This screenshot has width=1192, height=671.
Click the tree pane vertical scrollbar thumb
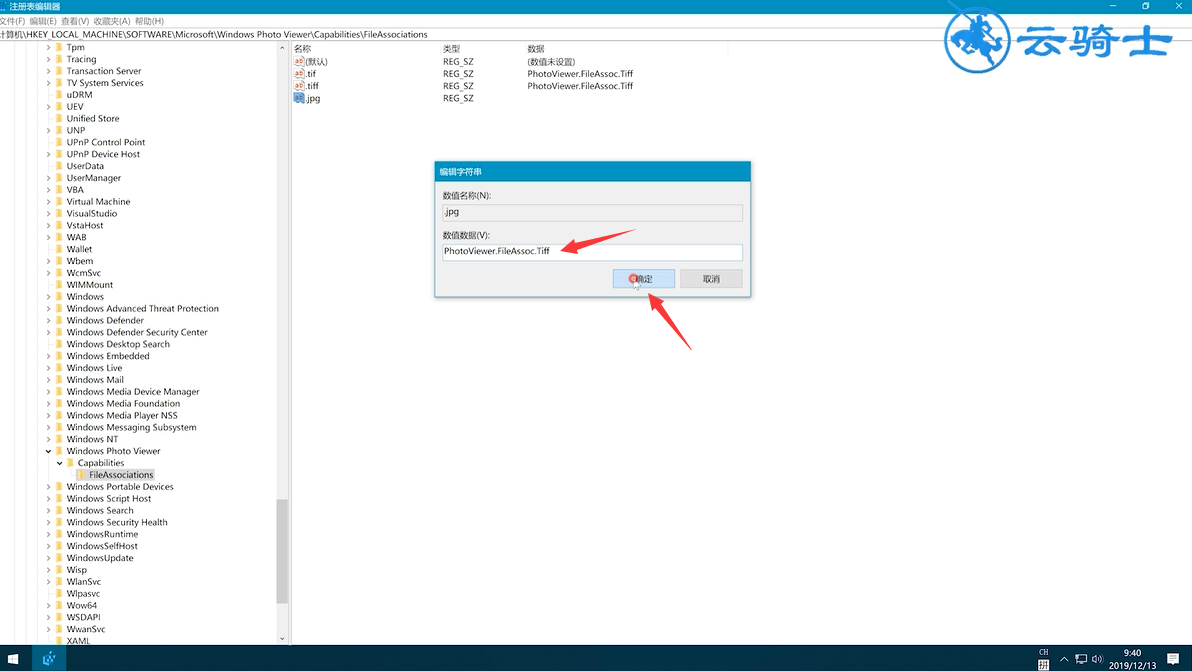tap(282, 551)
